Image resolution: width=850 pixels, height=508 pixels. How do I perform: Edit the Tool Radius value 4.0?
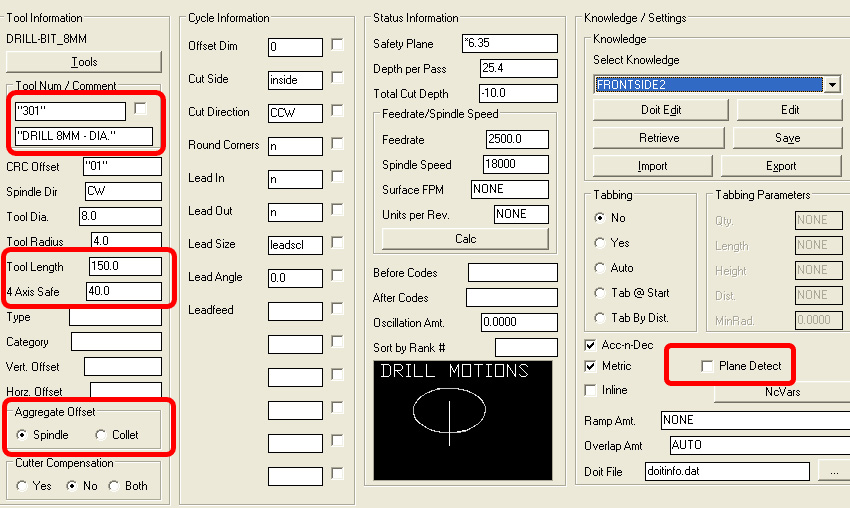[x=126, y=240]
